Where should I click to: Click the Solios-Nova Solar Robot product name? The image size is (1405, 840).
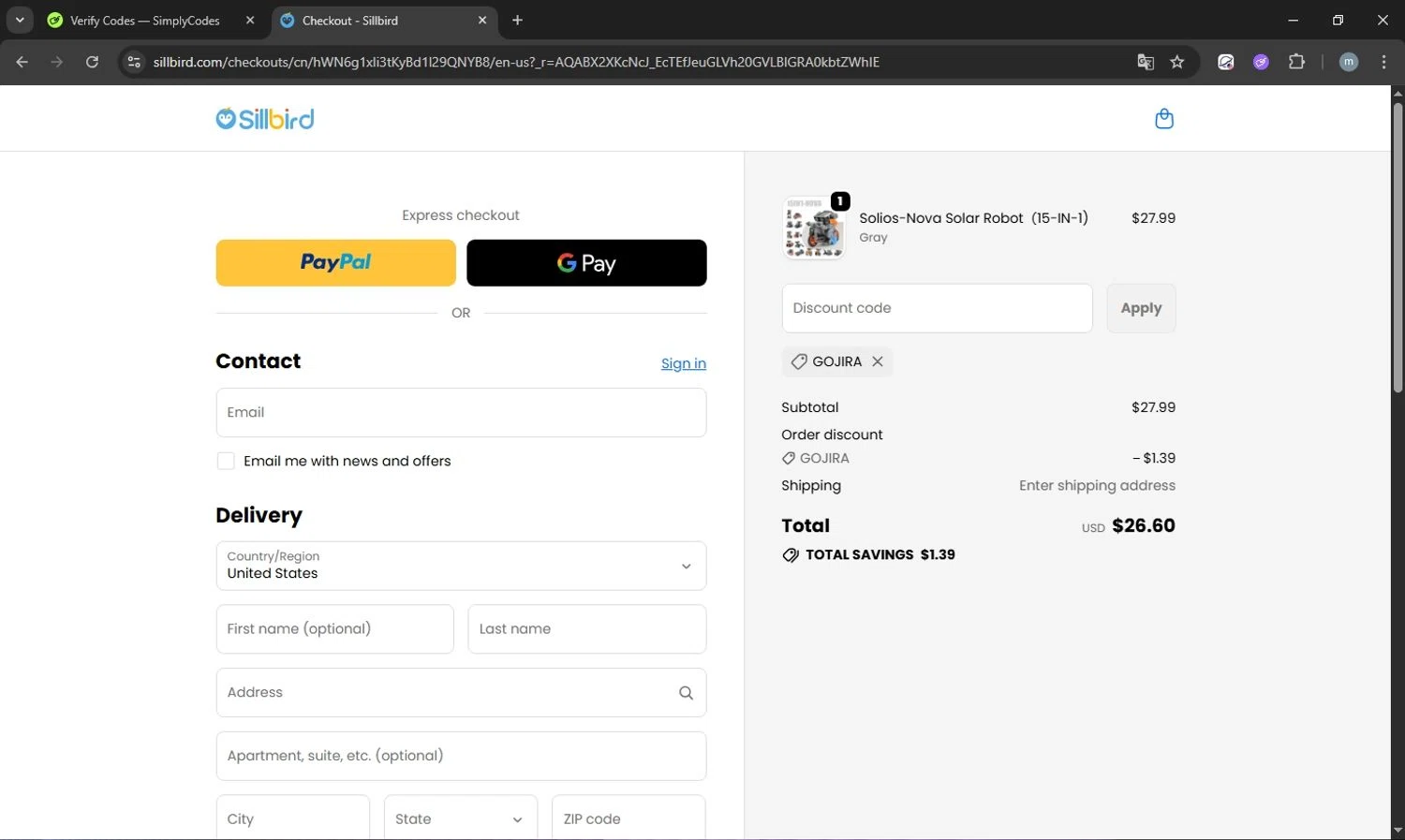point(974,218)
